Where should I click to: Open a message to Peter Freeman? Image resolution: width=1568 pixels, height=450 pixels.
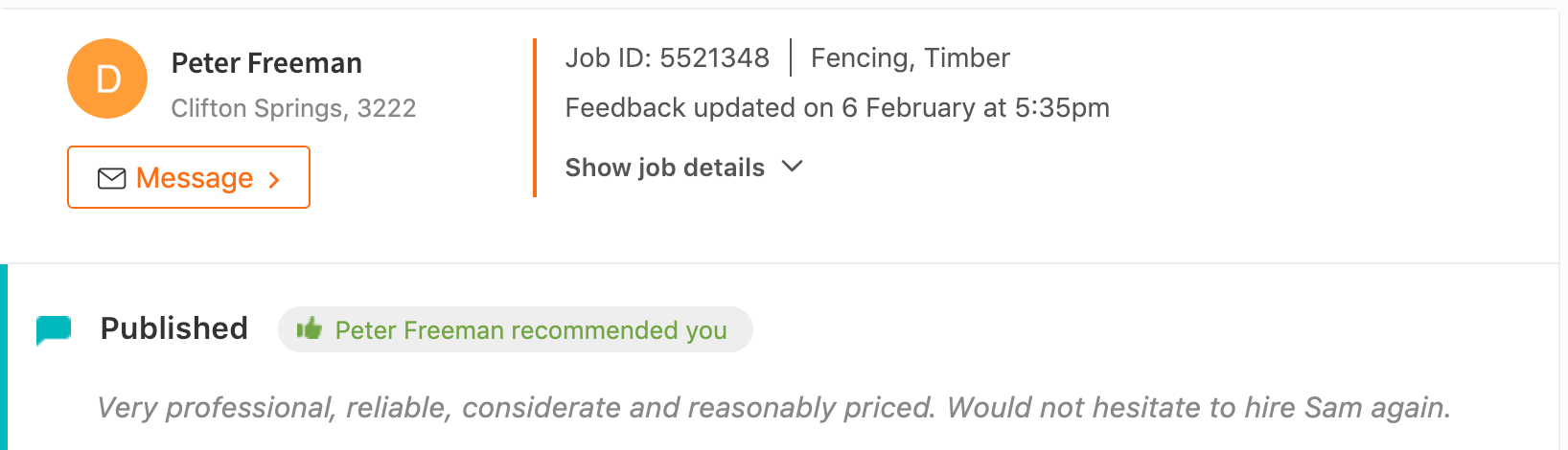coord(188,177)
